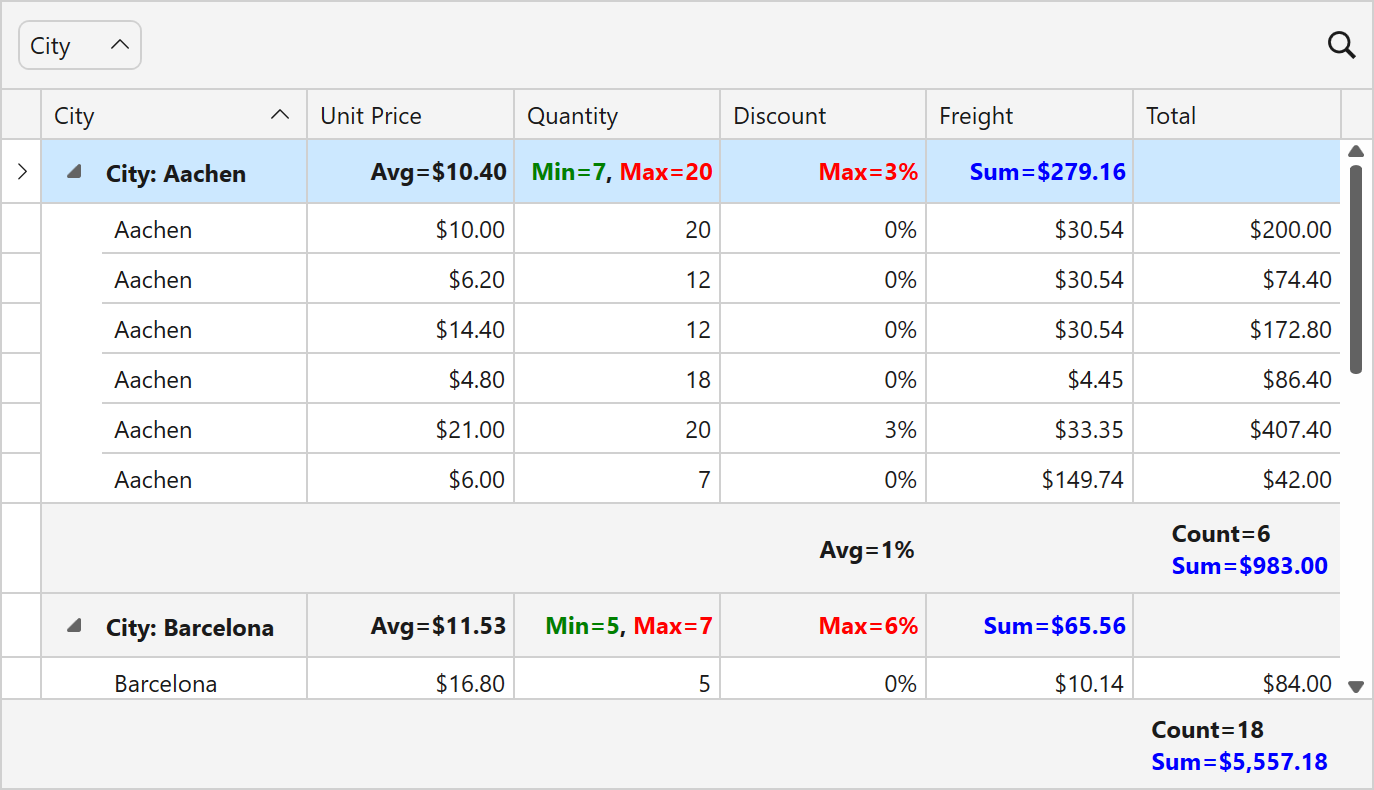Image resolution: width=1374 pixels, height=790 pixels.
Task: Select the quantity 18 cell
Action: pos(617,379)
